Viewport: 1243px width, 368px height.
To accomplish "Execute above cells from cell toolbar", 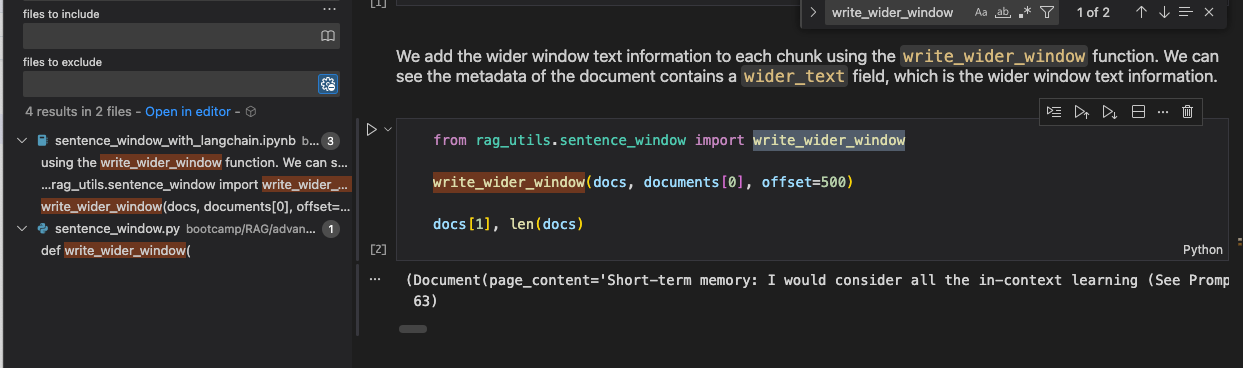I will [1081, 112].
